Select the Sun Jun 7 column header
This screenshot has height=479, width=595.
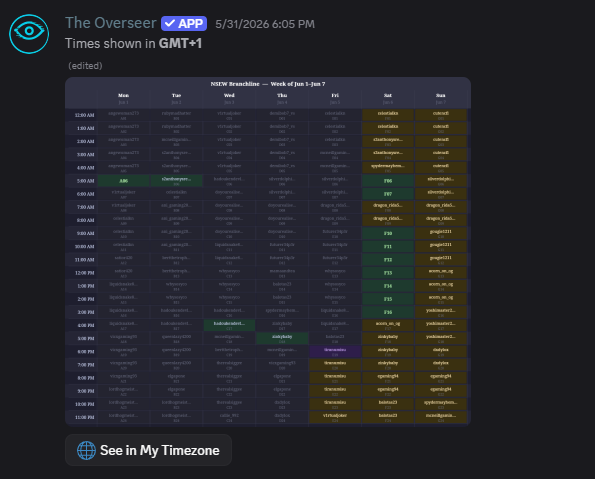click(441, 99)
